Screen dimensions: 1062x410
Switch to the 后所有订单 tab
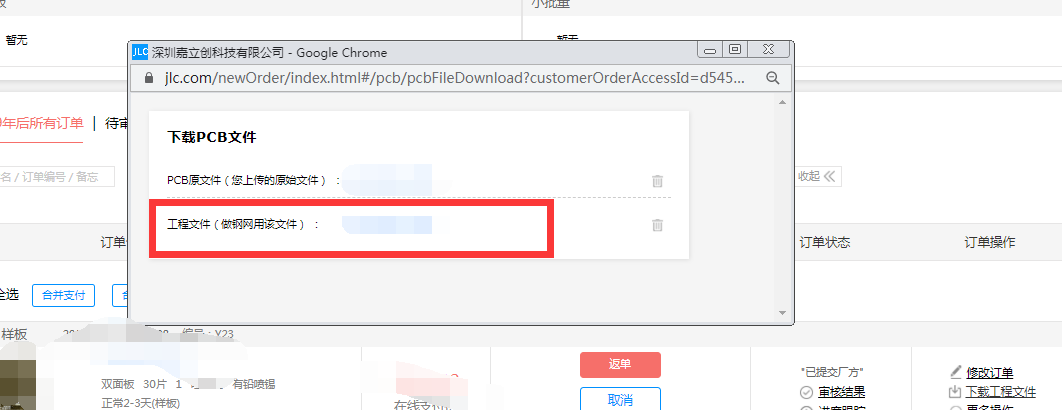click(x=41, y=123)
